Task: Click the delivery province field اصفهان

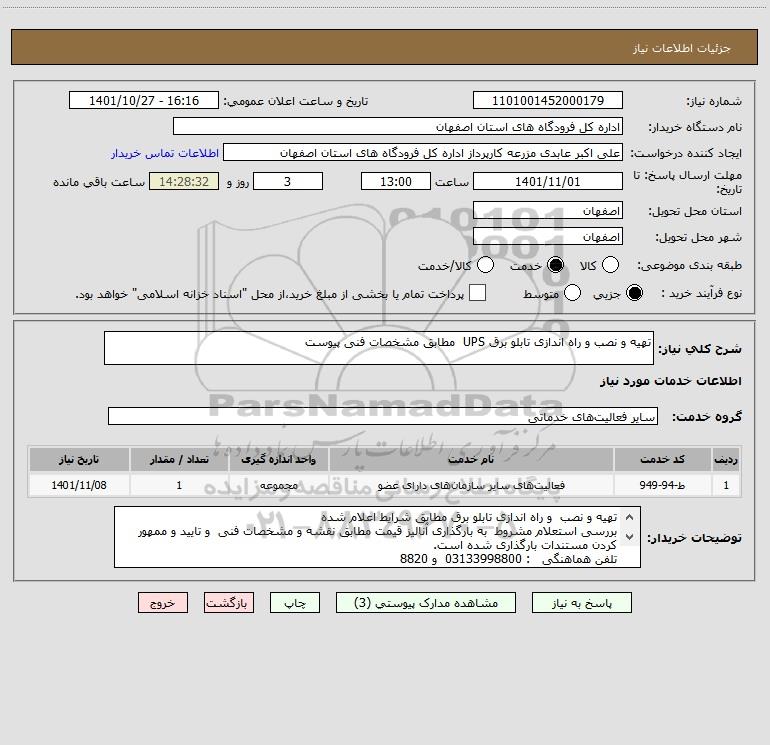Action: pyautogui.click(x=548, y=211)
